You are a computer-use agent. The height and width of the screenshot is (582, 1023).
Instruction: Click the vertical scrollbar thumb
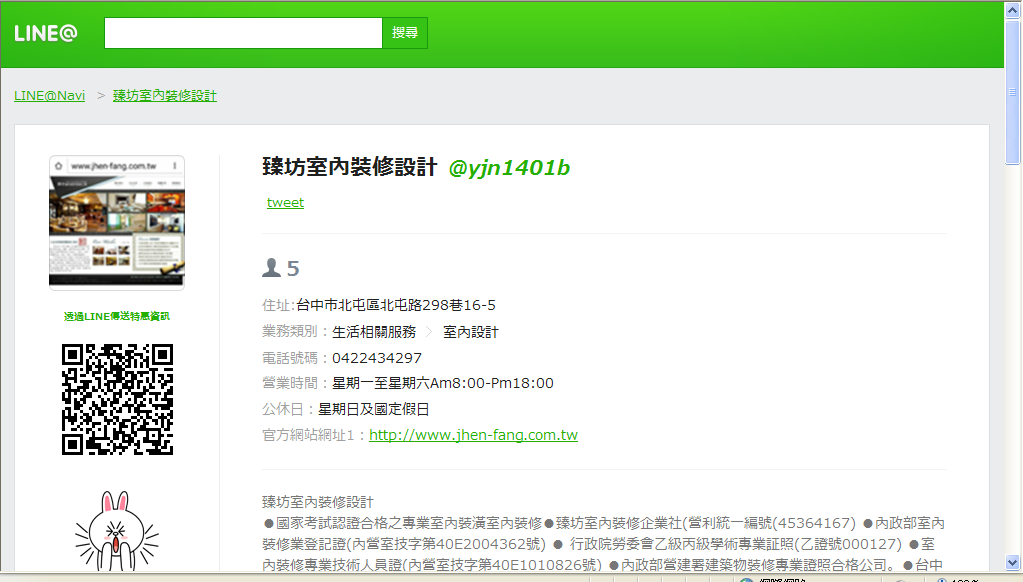(x=1013, y=92)
